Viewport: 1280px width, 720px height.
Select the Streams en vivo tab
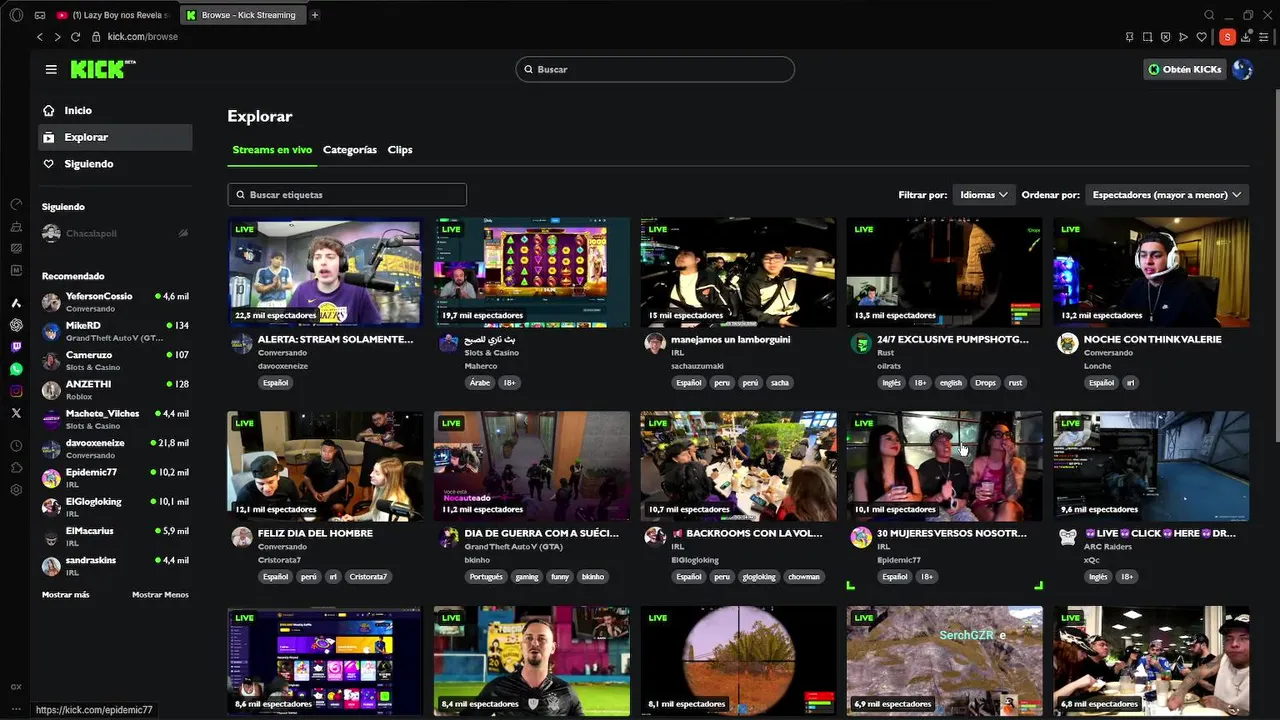coord(272,150)
